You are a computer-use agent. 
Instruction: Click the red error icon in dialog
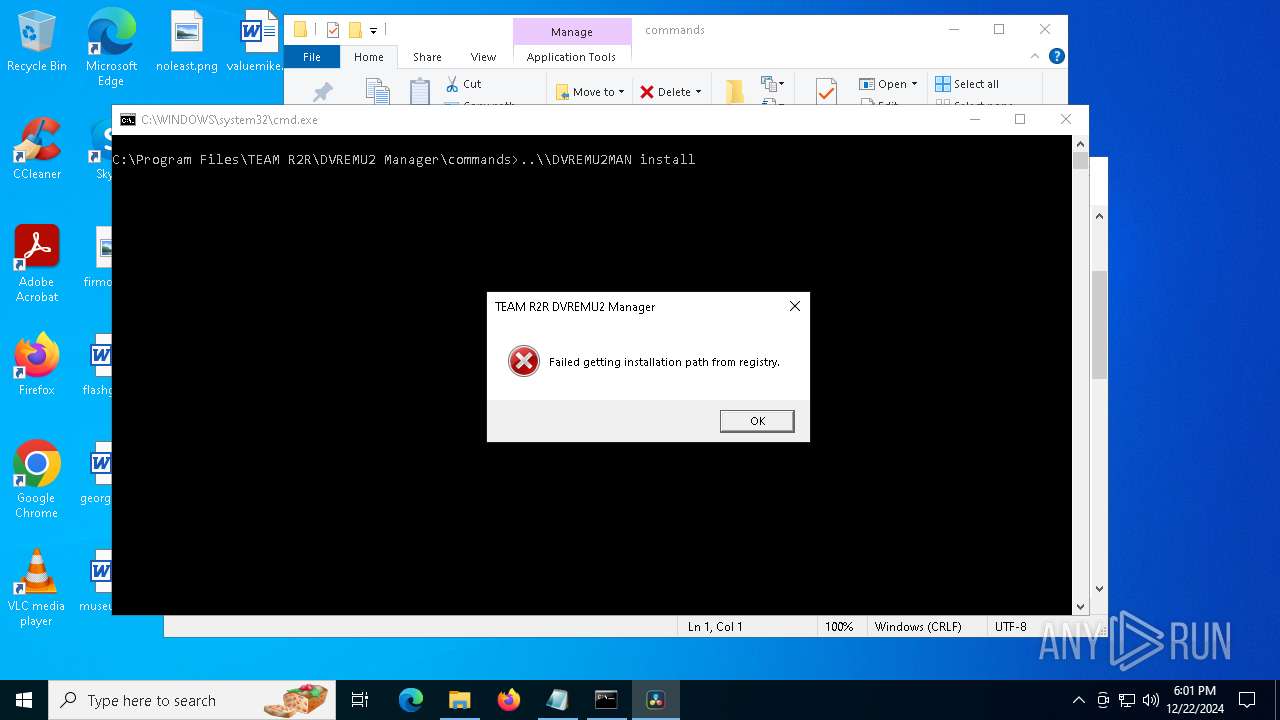[x=523, y=361]
